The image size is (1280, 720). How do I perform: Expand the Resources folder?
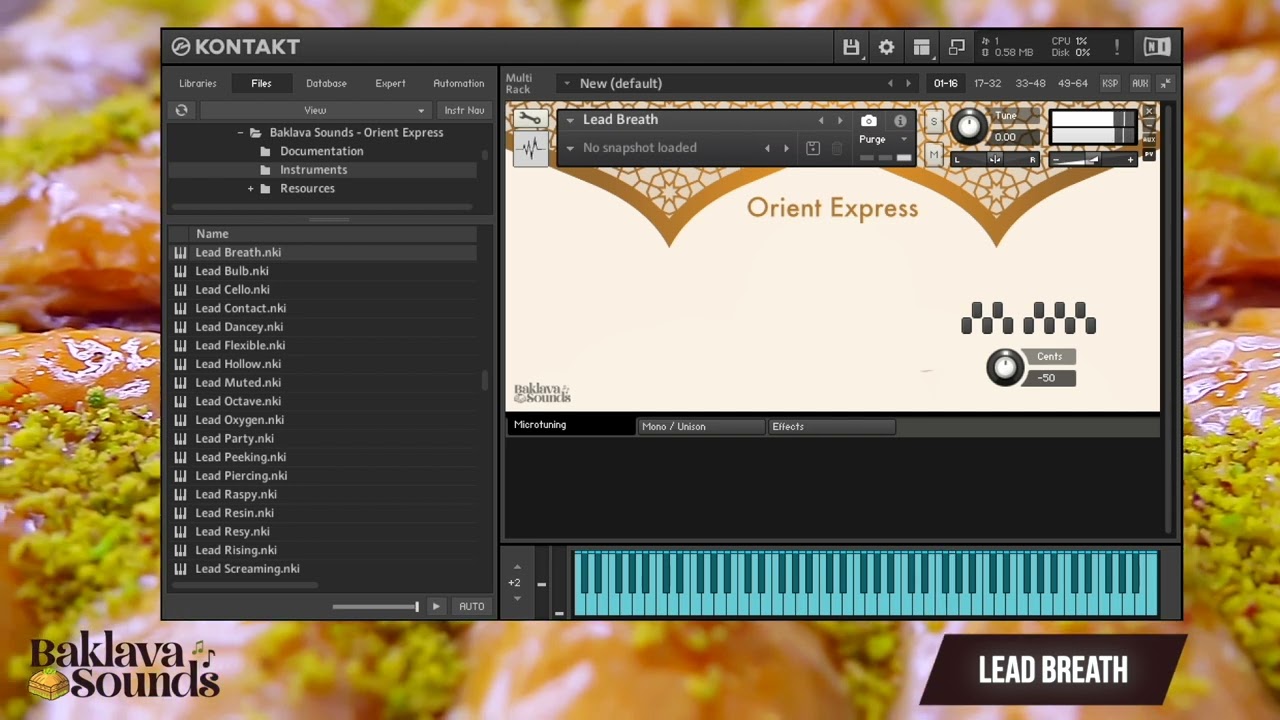coord(251,189)
